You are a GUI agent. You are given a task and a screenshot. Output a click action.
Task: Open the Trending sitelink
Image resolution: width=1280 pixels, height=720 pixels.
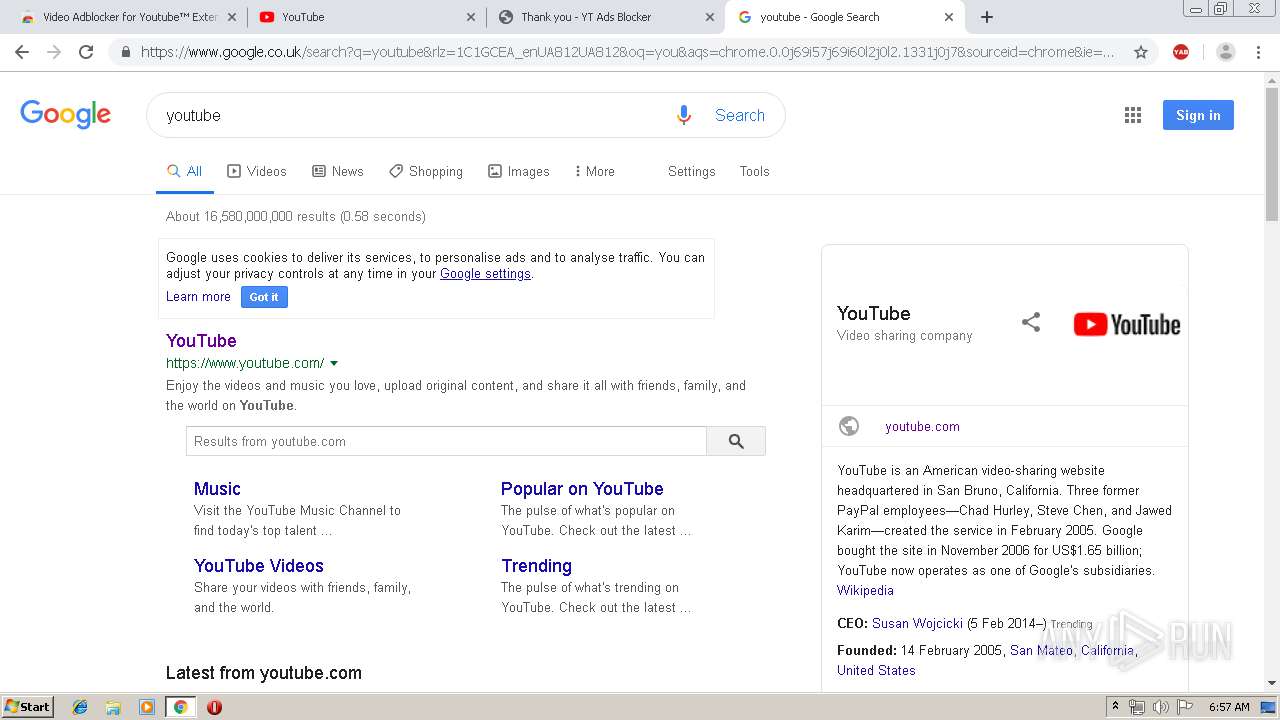pyautogui.click(x=536, y=566)
